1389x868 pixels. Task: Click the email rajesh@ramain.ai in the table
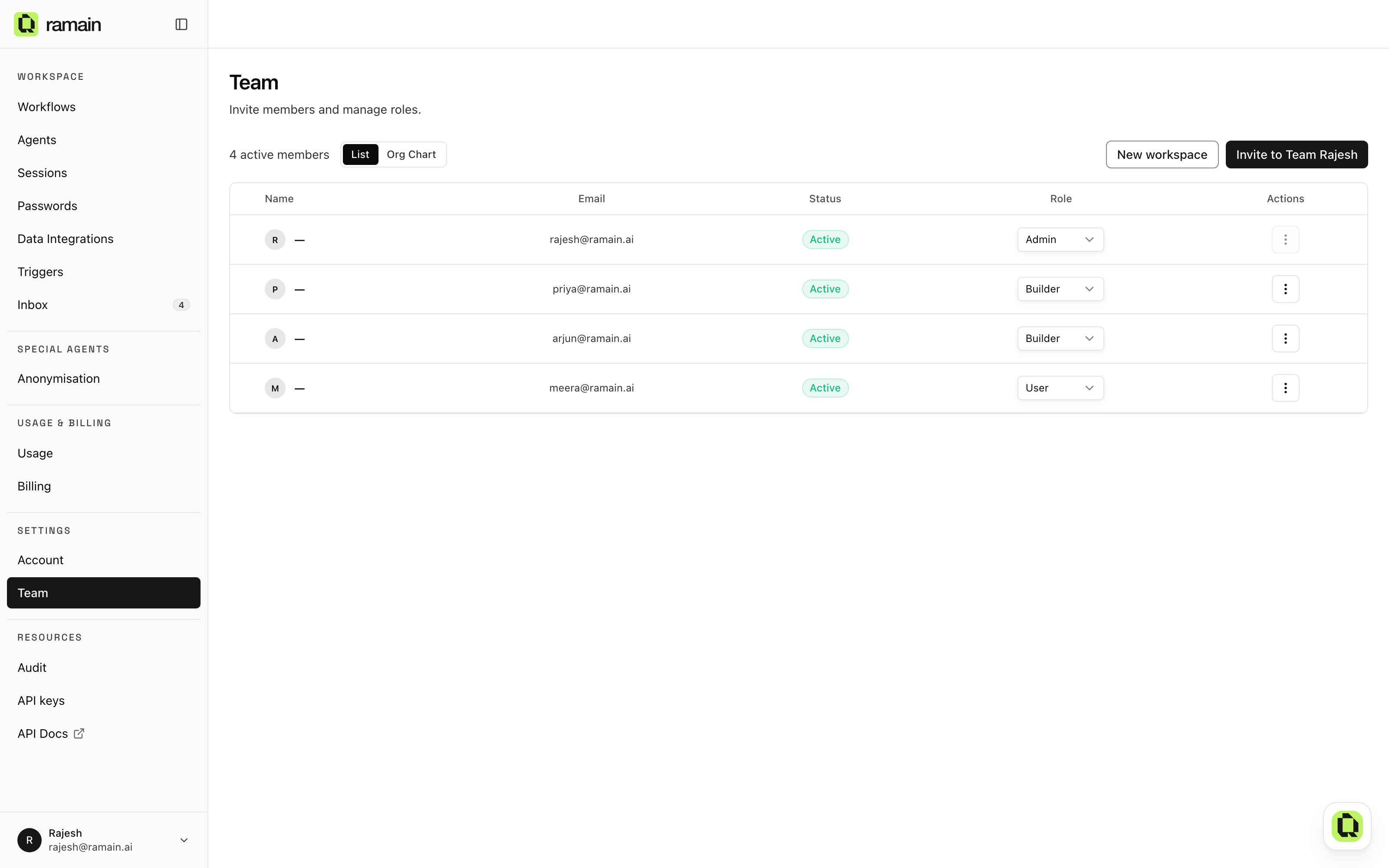[591, 240]
